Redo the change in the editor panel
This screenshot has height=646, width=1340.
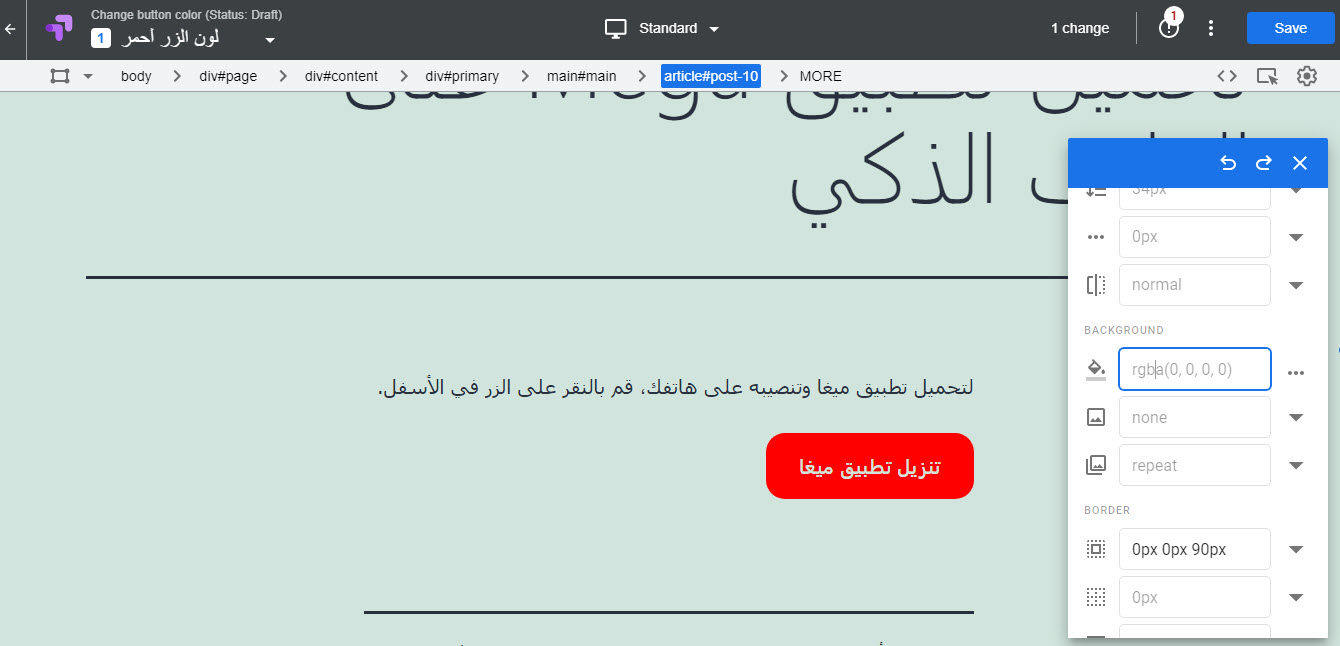point(1264,163)
